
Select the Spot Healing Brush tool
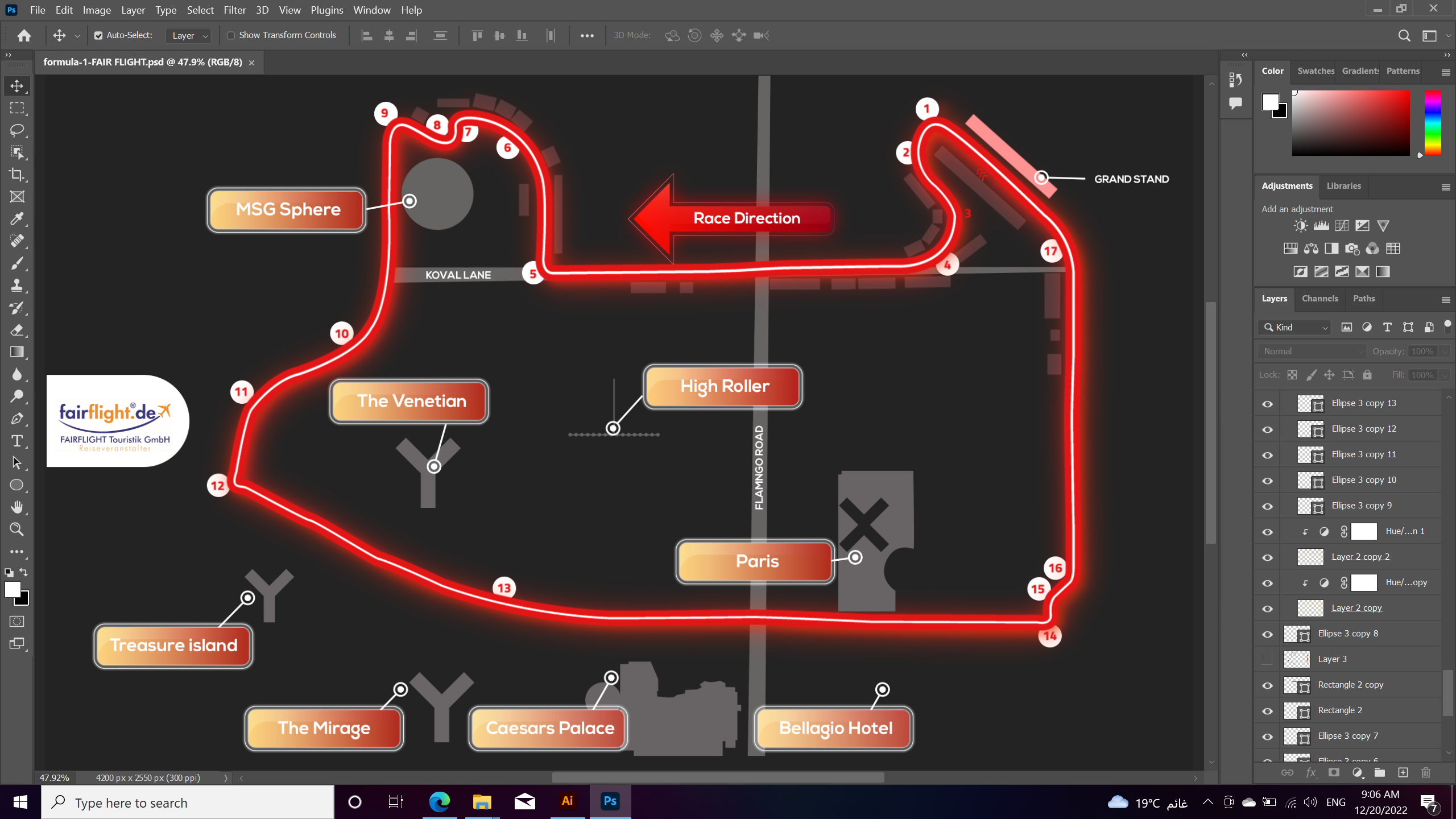(x=17, y=241)
